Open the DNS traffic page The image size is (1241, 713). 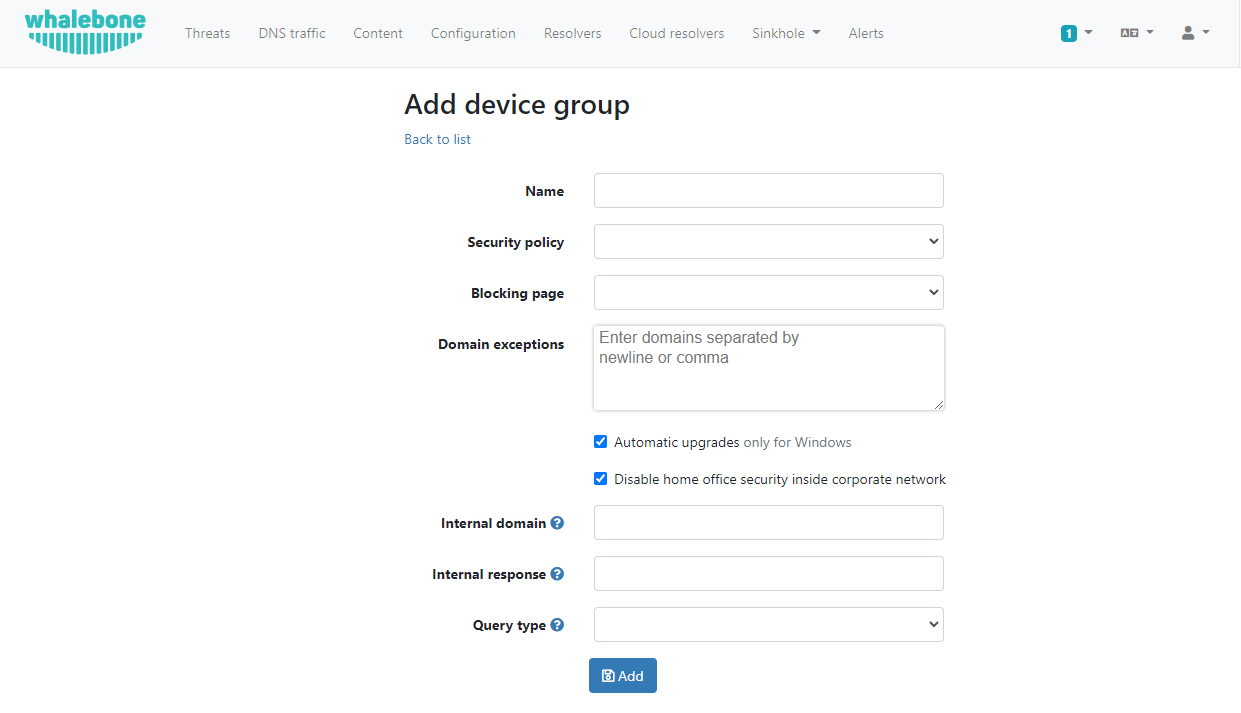292,33
